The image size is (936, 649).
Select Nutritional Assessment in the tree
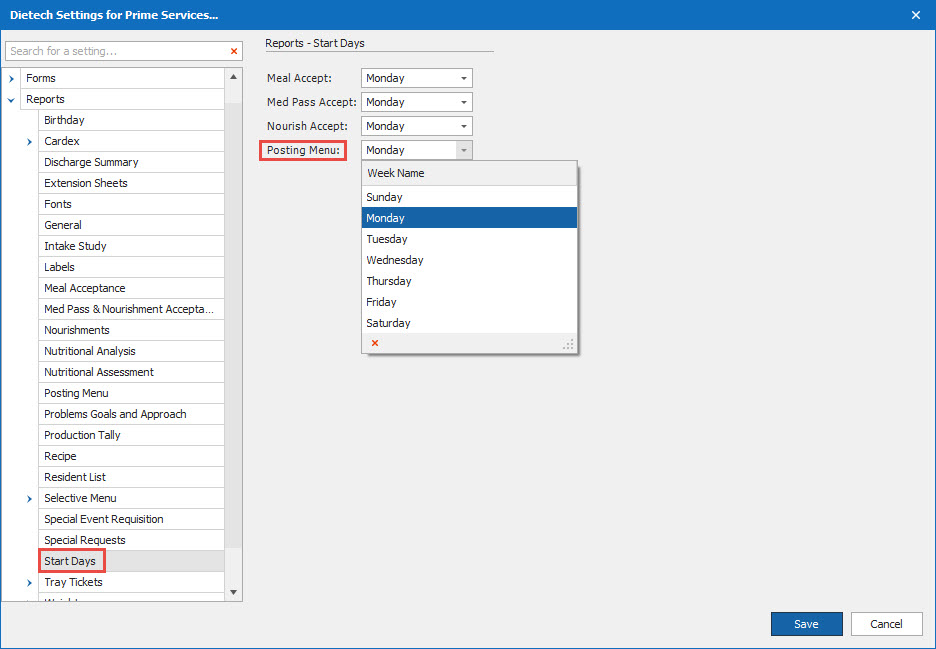pyautogui.click(x=131, y=372)
